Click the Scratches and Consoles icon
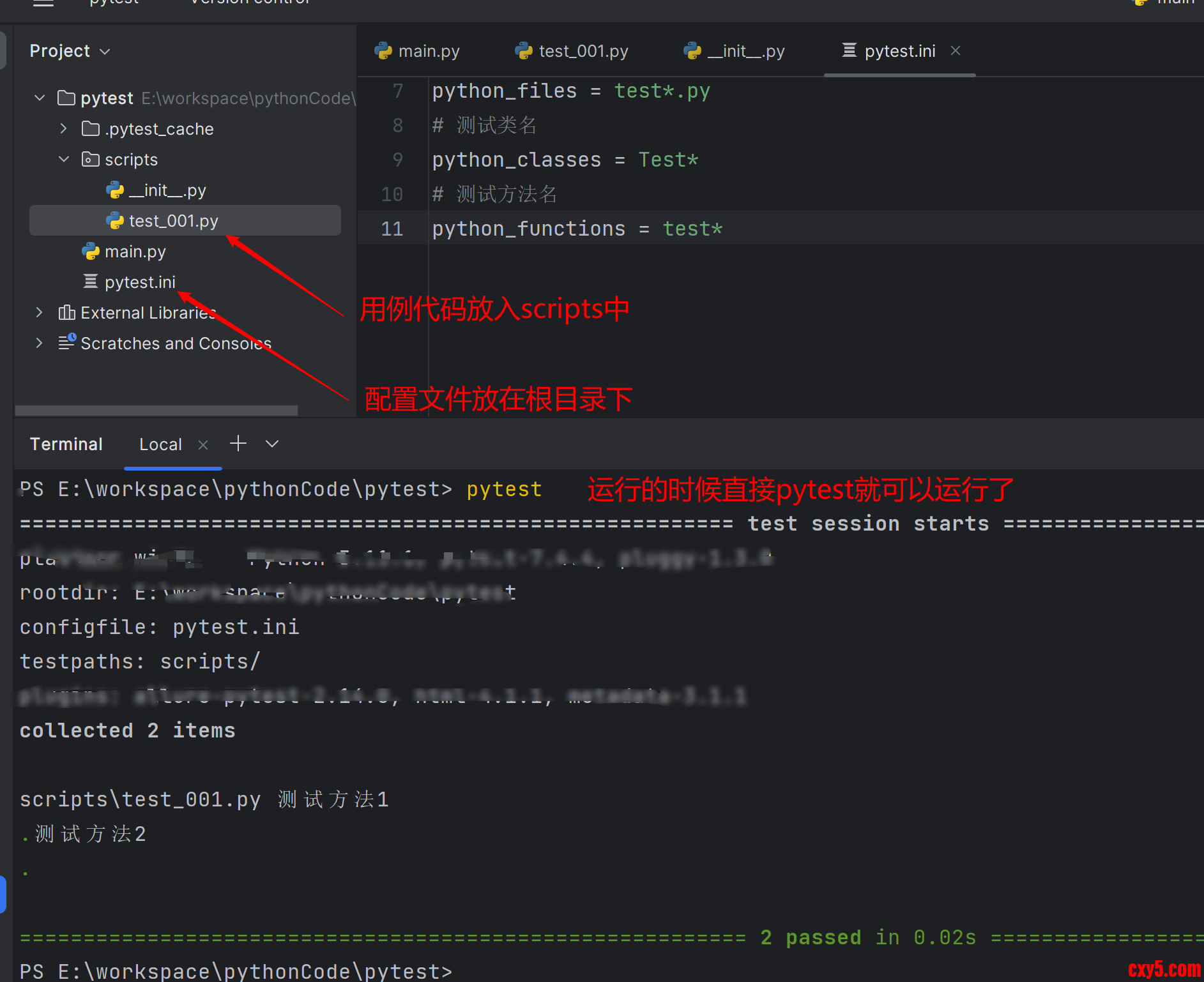 click(66, 343)
